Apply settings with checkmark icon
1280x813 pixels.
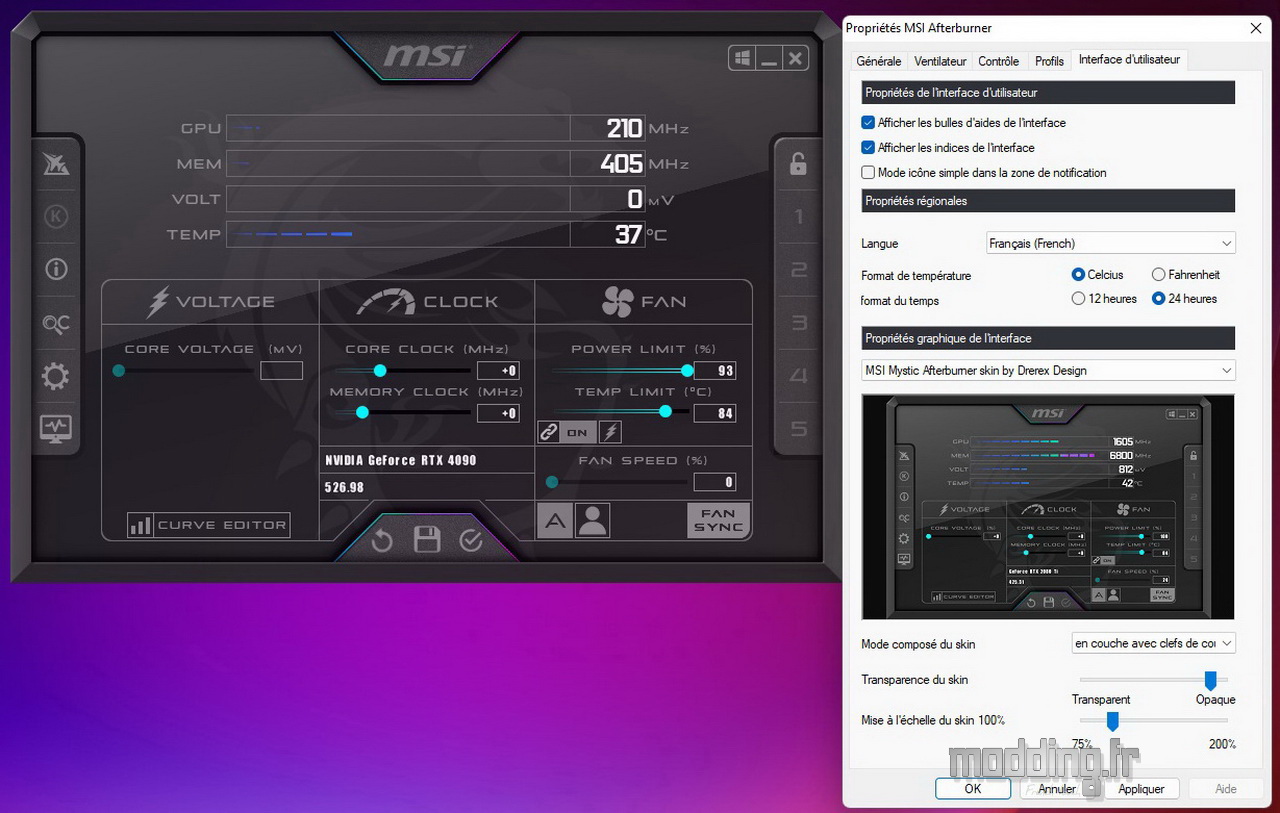(471, 541)
